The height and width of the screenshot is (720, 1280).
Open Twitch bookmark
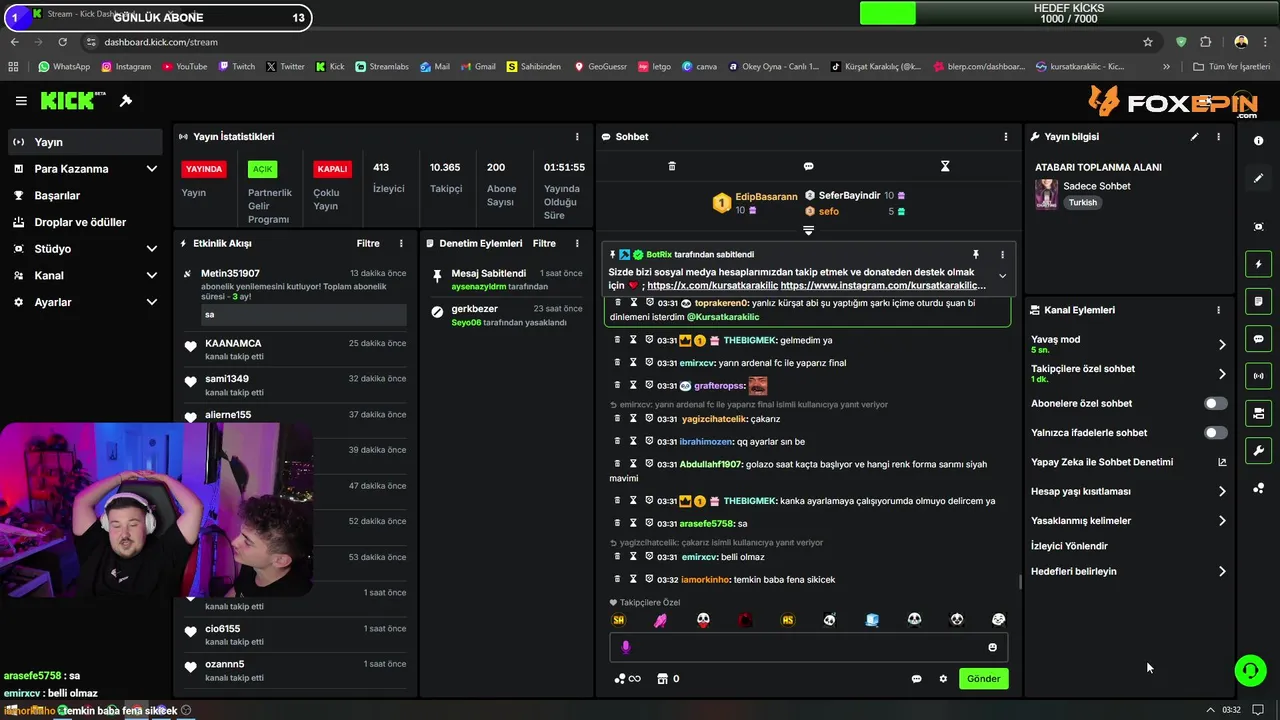click(236, 67)
